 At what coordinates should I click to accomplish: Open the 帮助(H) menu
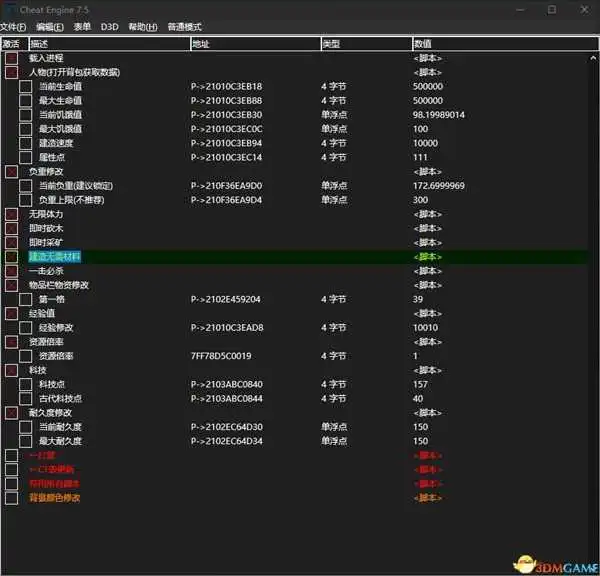(143, 27)
